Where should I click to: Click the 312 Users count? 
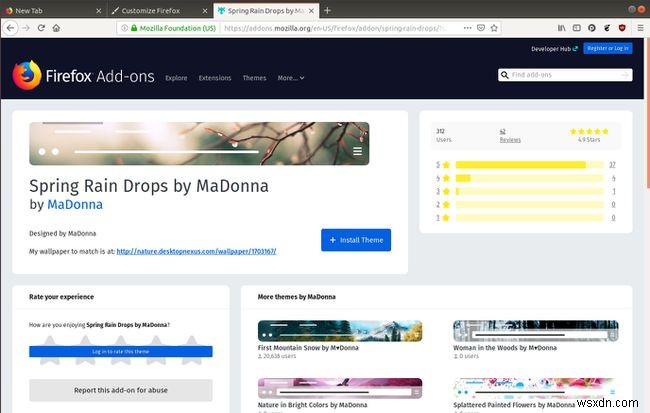point(444,136)
